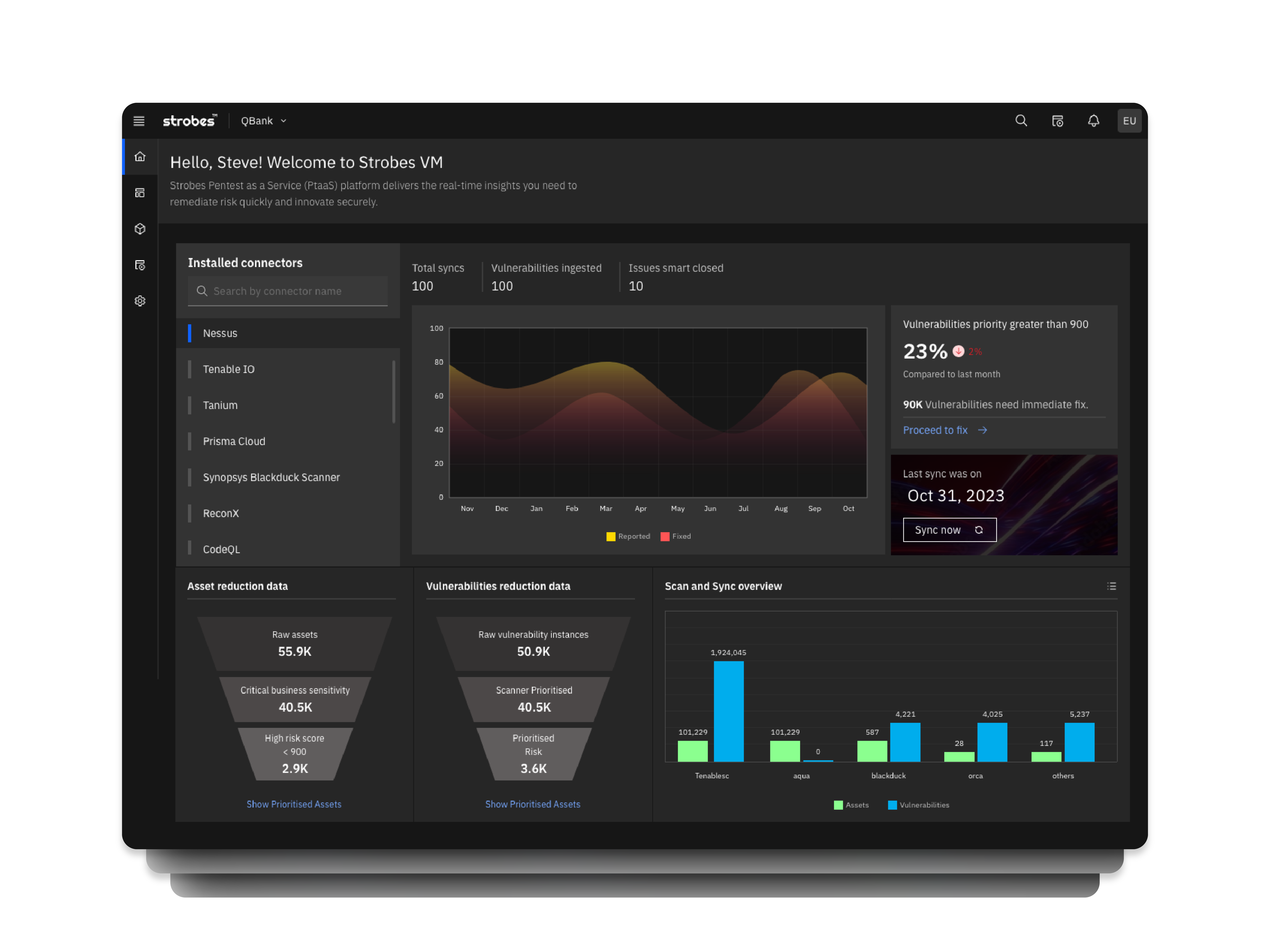Click the Scanner Prioritised funnel segment
The image size is (1270, 952).
(x=534, y=699)
